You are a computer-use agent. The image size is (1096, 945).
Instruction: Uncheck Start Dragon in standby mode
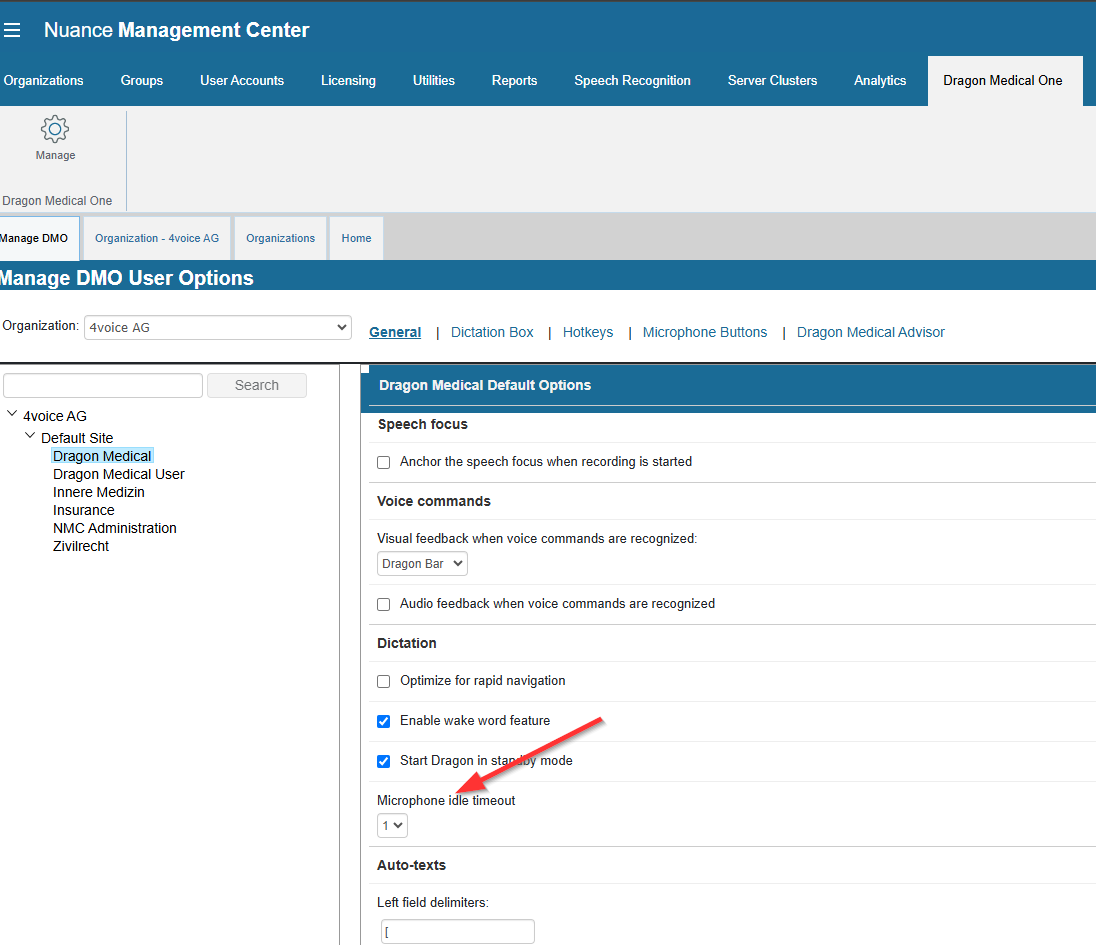coord(384,761)
